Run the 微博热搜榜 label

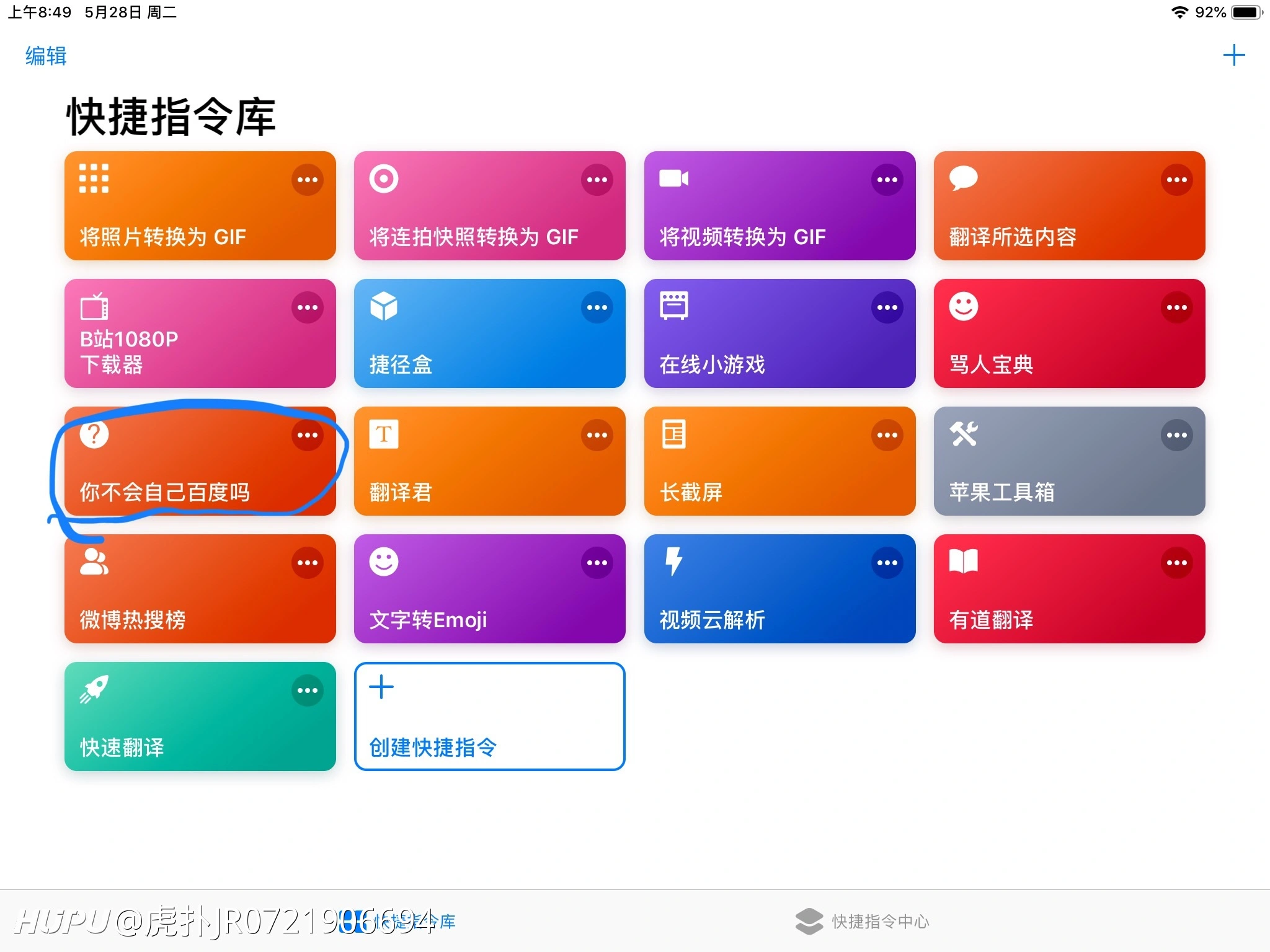[133, 620]
